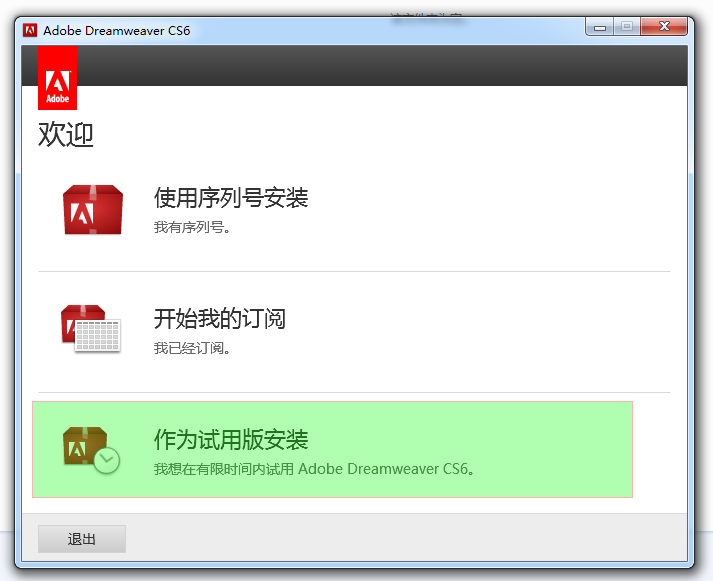Close the Dreamweaver installer window
The image size is (713, 581).
(664, 26)
